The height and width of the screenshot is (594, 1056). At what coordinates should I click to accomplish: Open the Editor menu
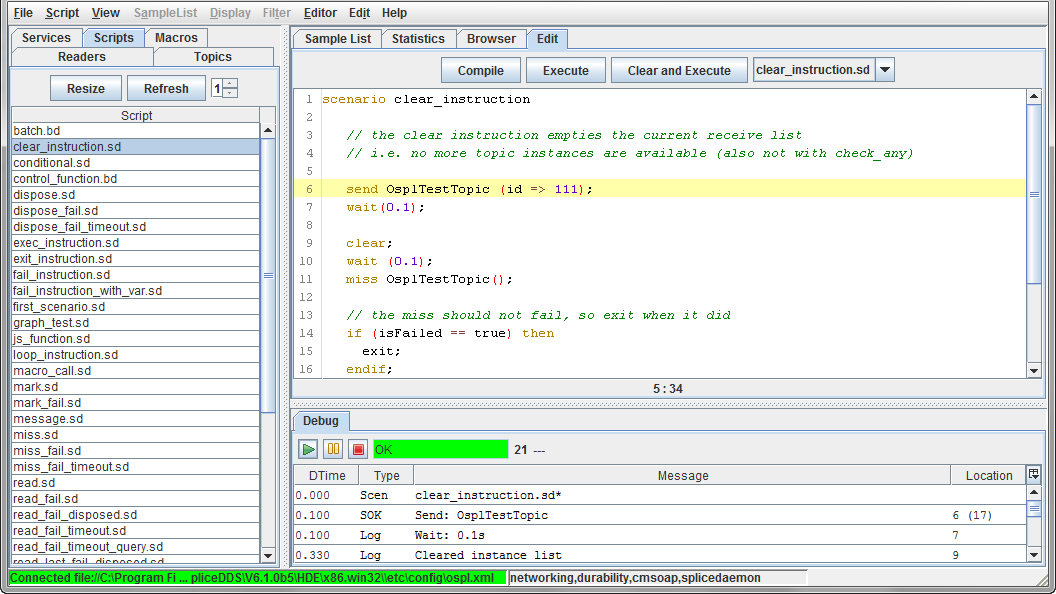[x=320, y=13]
